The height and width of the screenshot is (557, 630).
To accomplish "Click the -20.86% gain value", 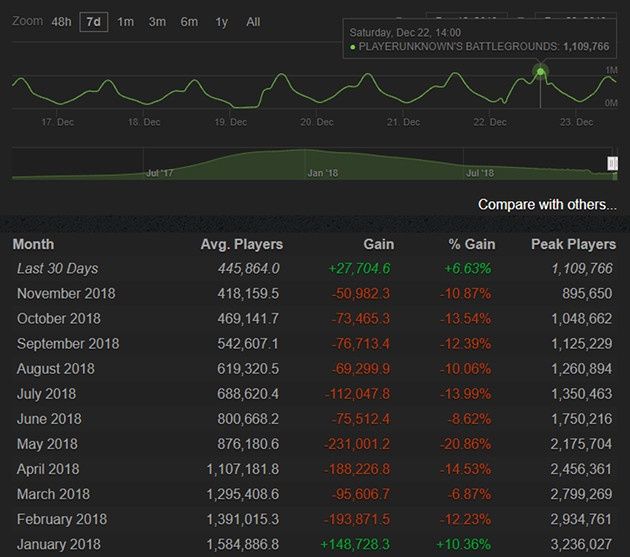I will pyautogui.click(x=465, y=444).
